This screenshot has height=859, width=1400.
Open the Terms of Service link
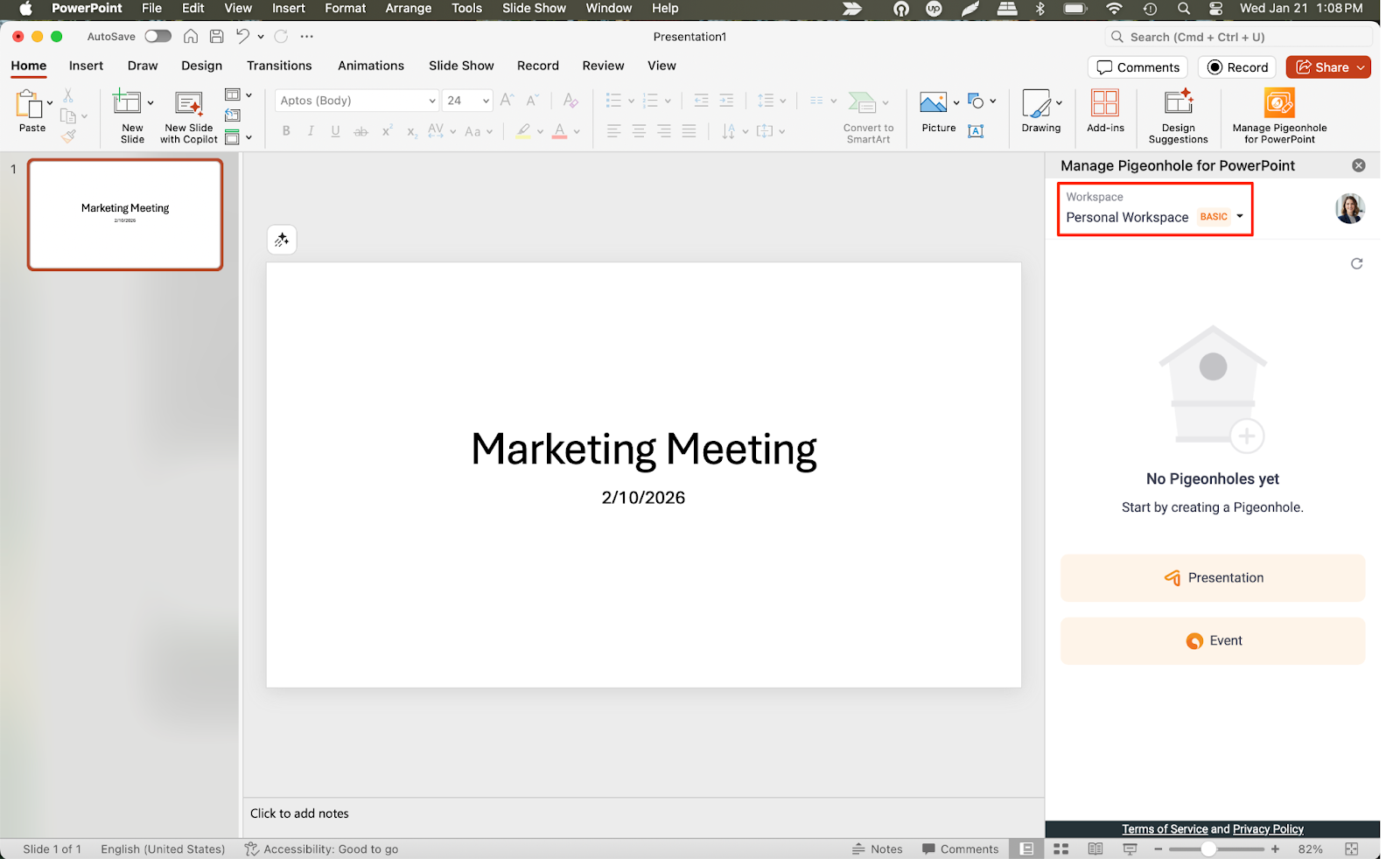pyautogui.click(x=1165, y=829)
